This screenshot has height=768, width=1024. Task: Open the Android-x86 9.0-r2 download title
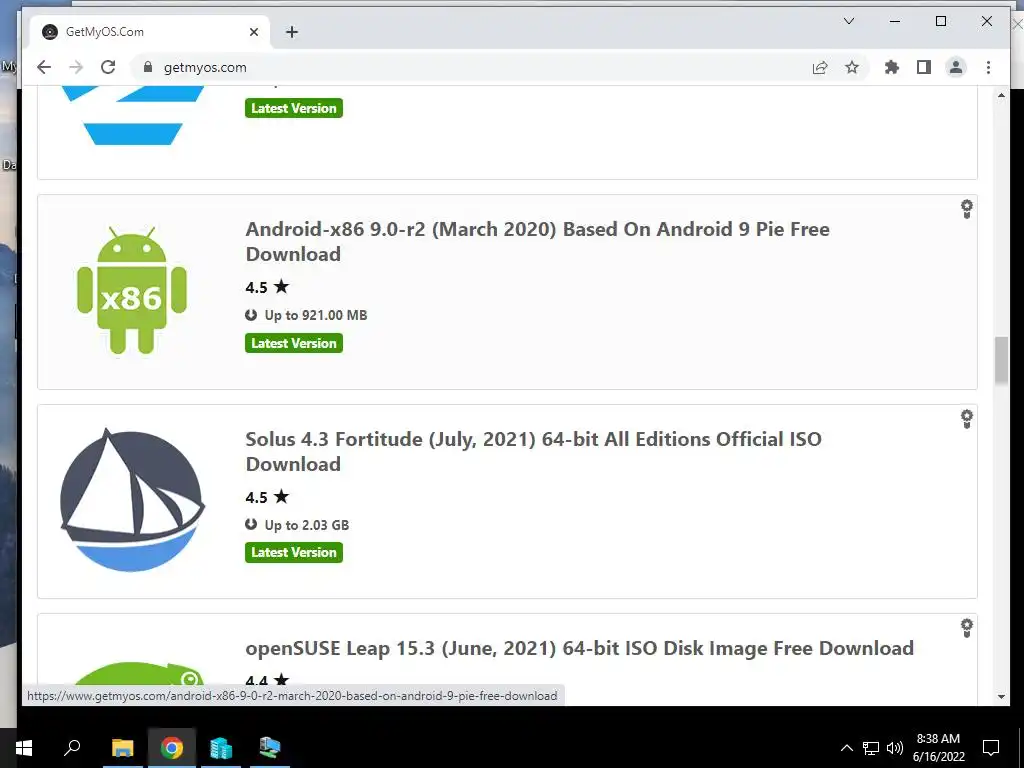(537, 242)
